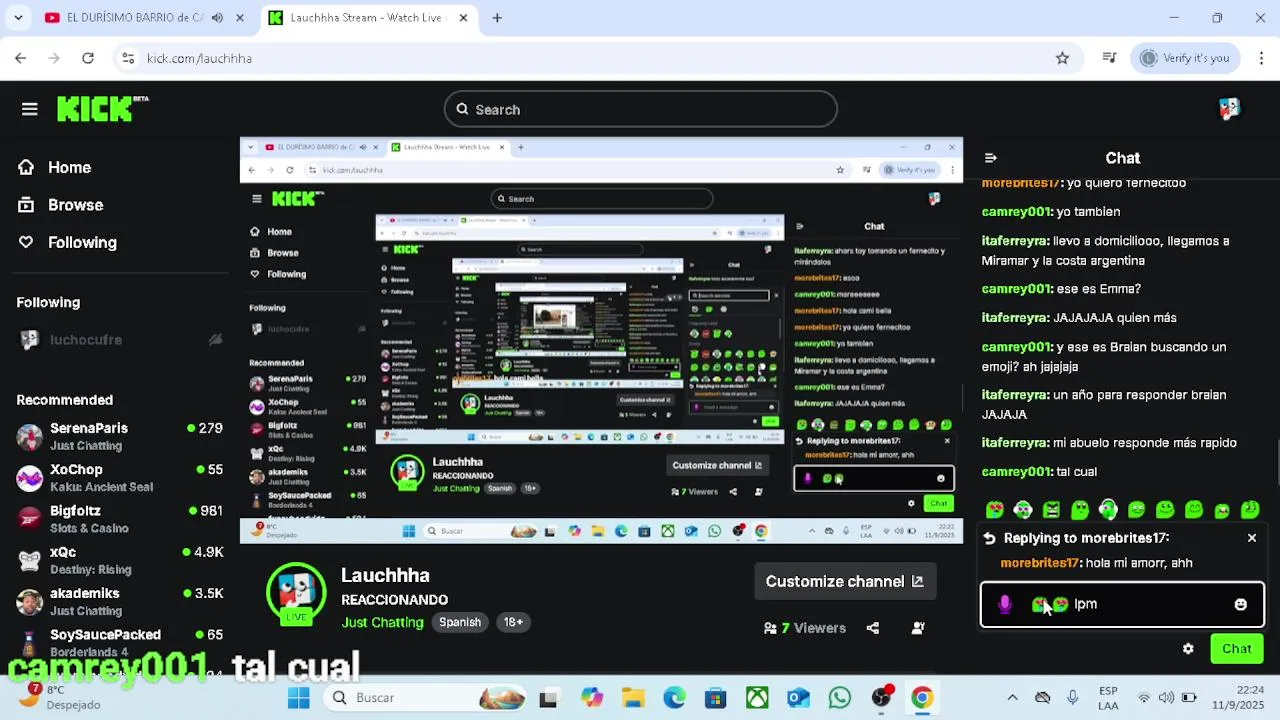
Task: Send message with the Chat button
Action: [x=1237, y=649]
